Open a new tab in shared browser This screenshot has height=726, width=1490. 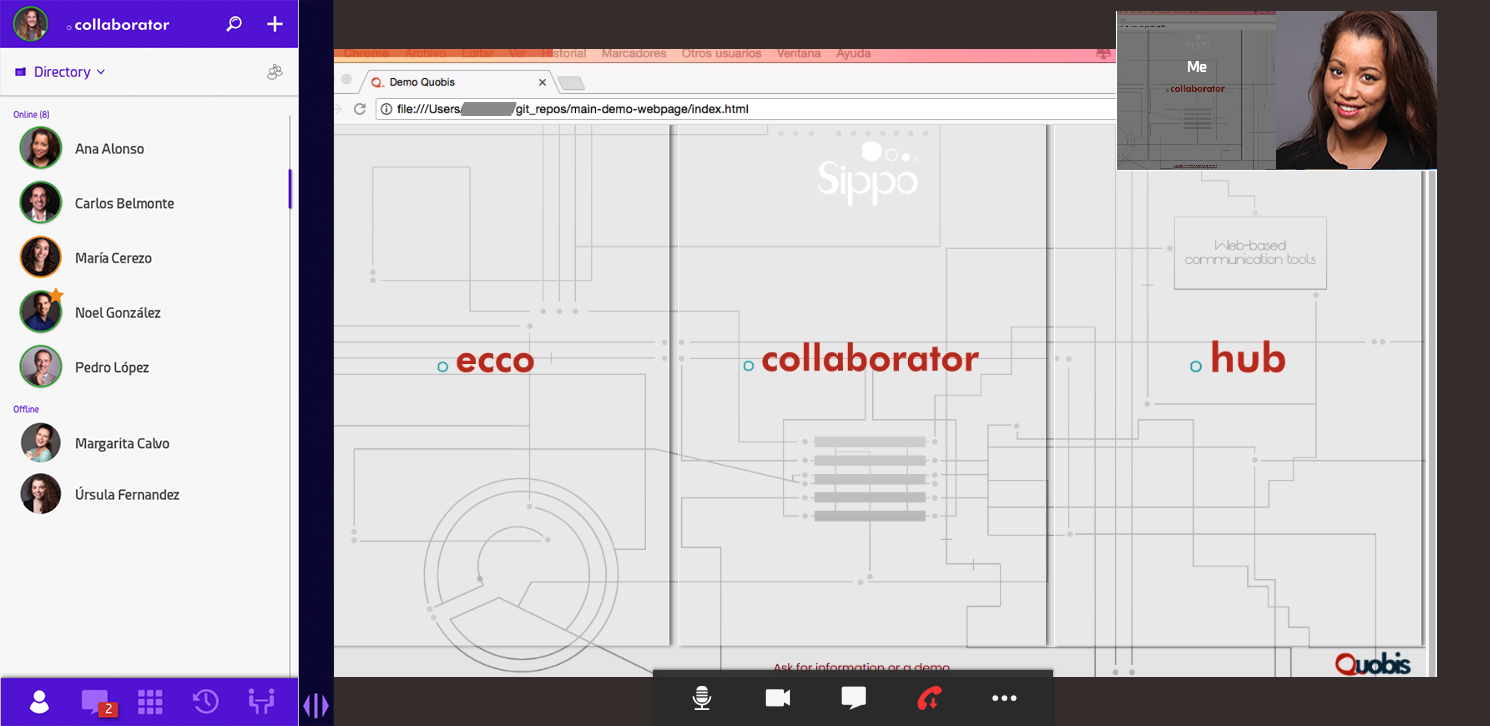571,83
